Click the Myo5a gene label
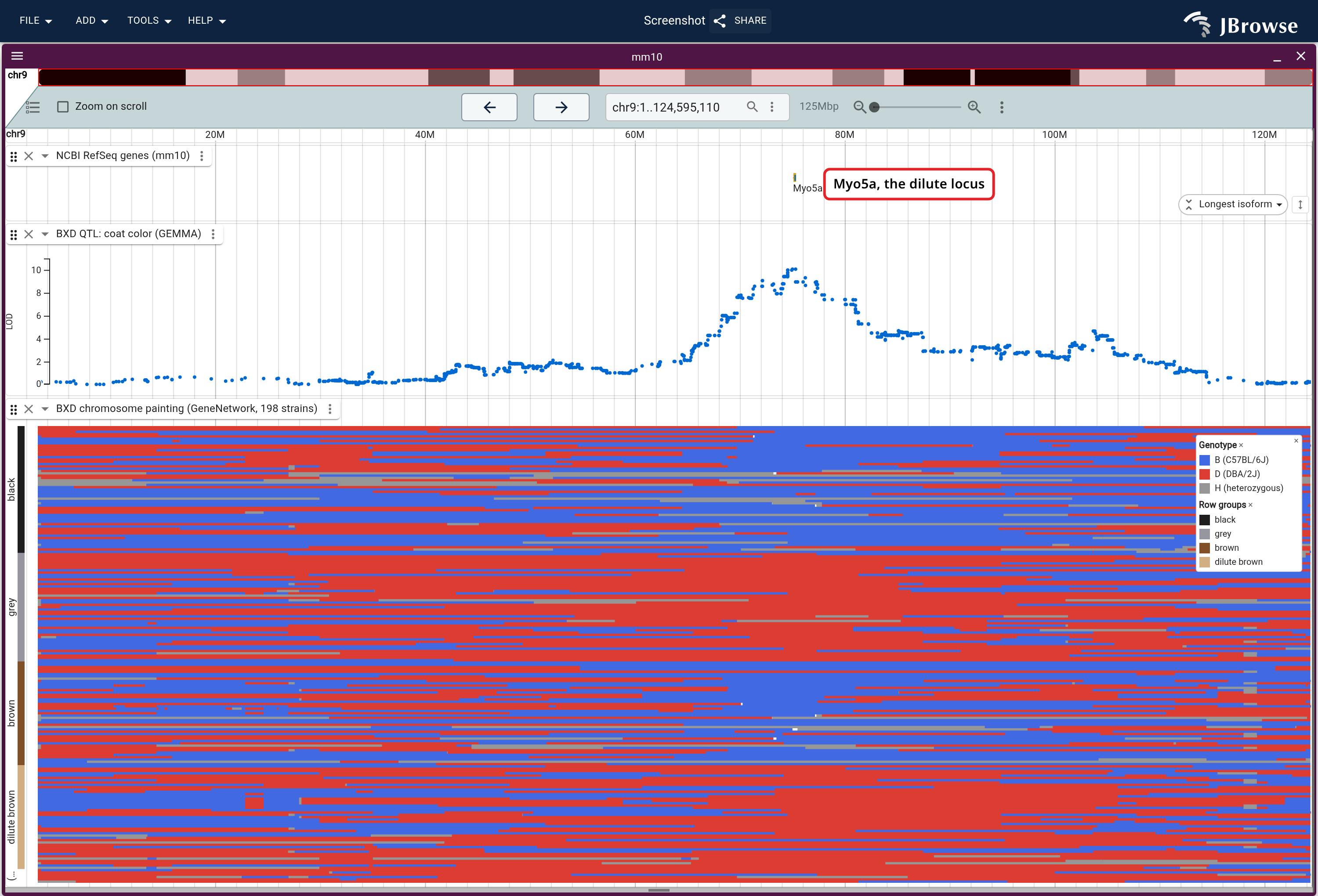Viewport: 1318px width, 896px height. tap(807, 188)
